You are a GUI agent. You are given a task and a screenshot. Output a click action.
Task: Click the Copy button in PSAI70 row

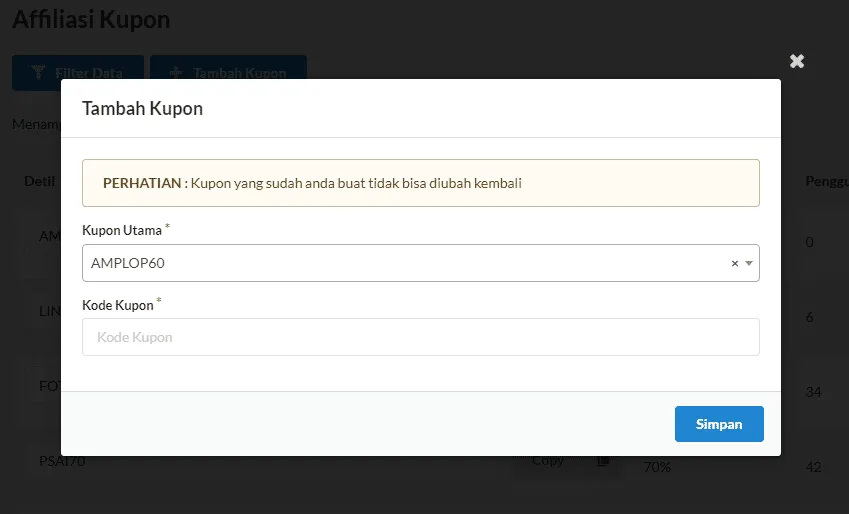(548, 461)
